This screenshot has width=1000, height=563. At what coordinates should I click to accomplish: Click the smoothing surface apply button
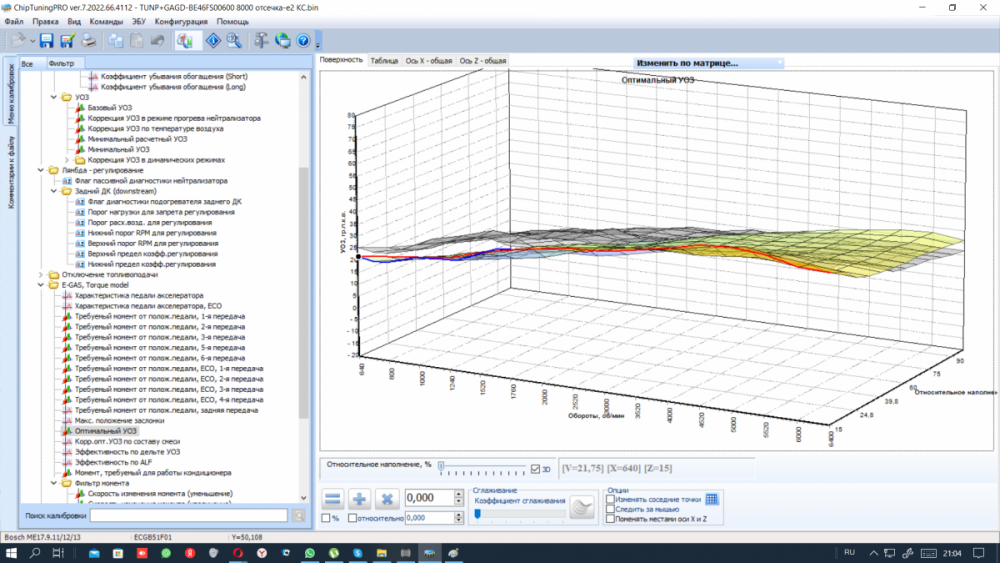[x=581, y=507]
